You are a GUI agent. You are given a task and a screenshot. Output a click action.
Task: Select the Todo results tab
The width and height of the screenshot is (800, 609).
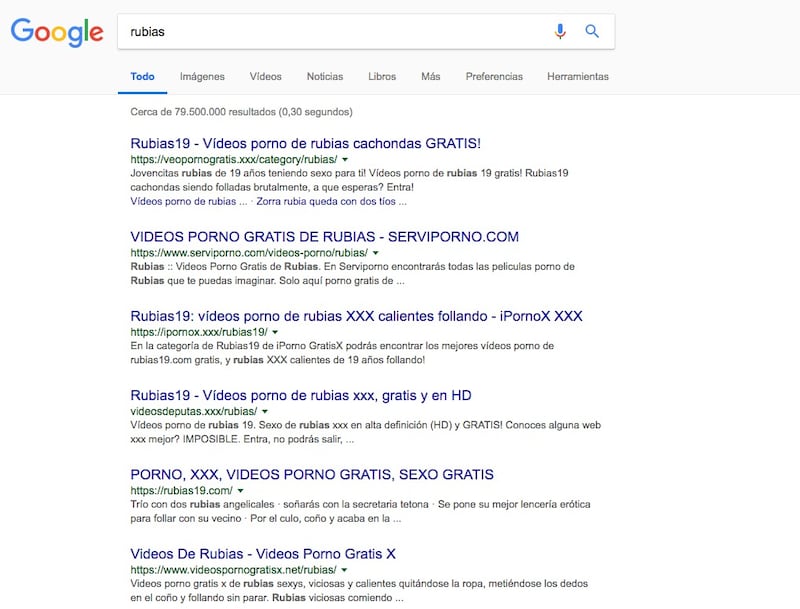[x=142, y=77]
